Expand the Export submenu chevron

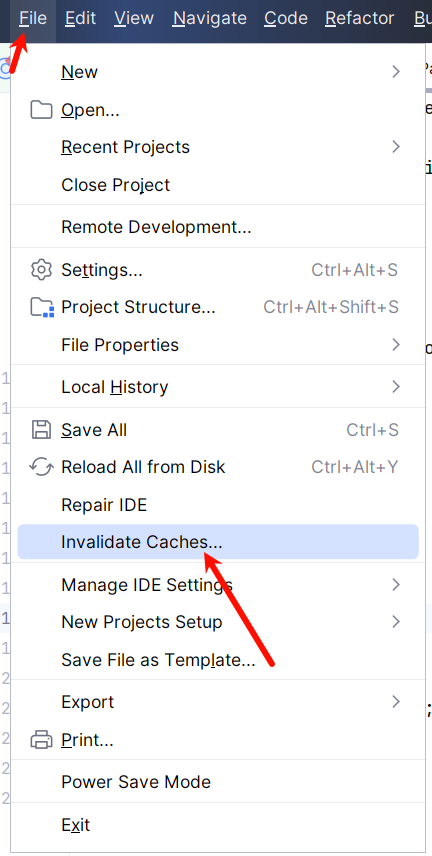[397, 702]
